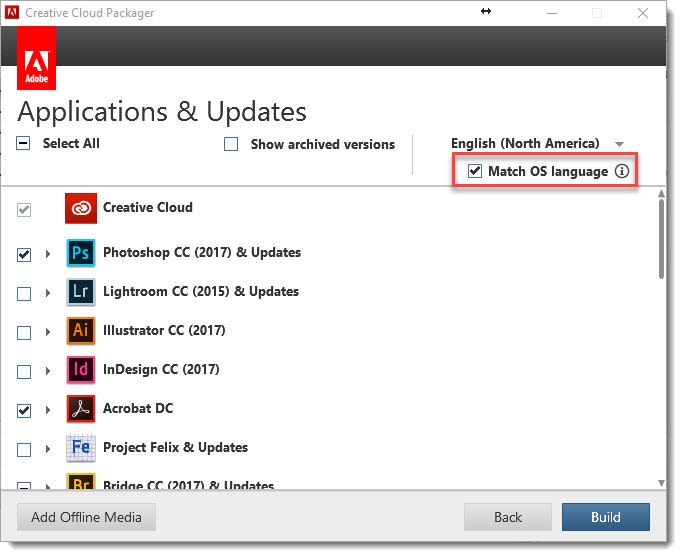Select 'Illustrator CC (2017)' text
Image resolution: width=682 pixels, height=557 pixels.
[x=164, y=330]
